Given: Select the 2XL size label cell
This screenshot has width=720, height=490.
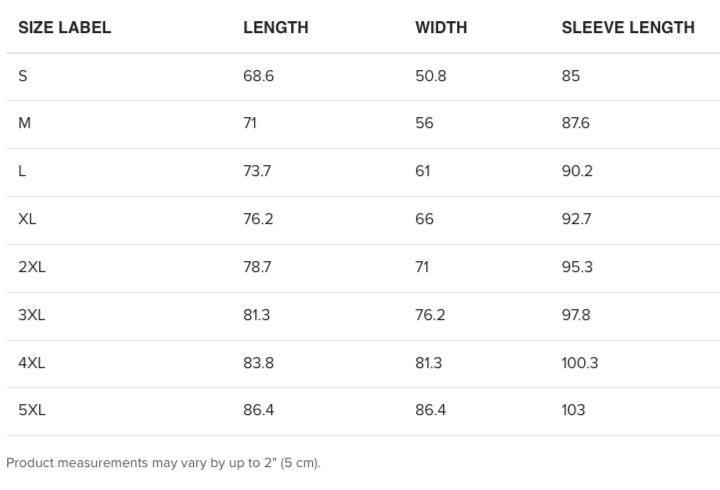Looking at the screenshot, I should click(x=31, y=267).
